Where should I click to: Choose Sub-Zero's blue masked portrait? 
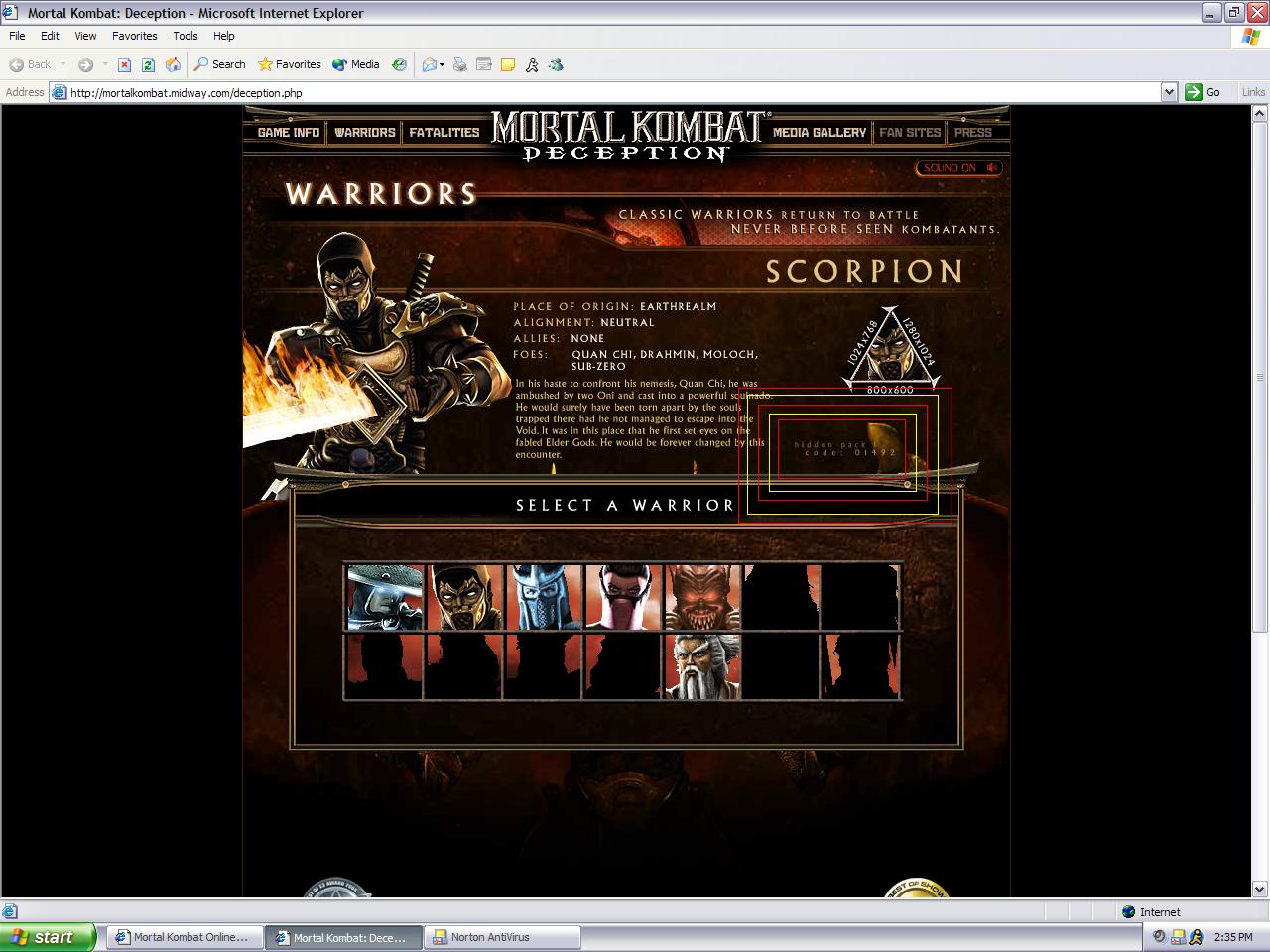point(544,598)
